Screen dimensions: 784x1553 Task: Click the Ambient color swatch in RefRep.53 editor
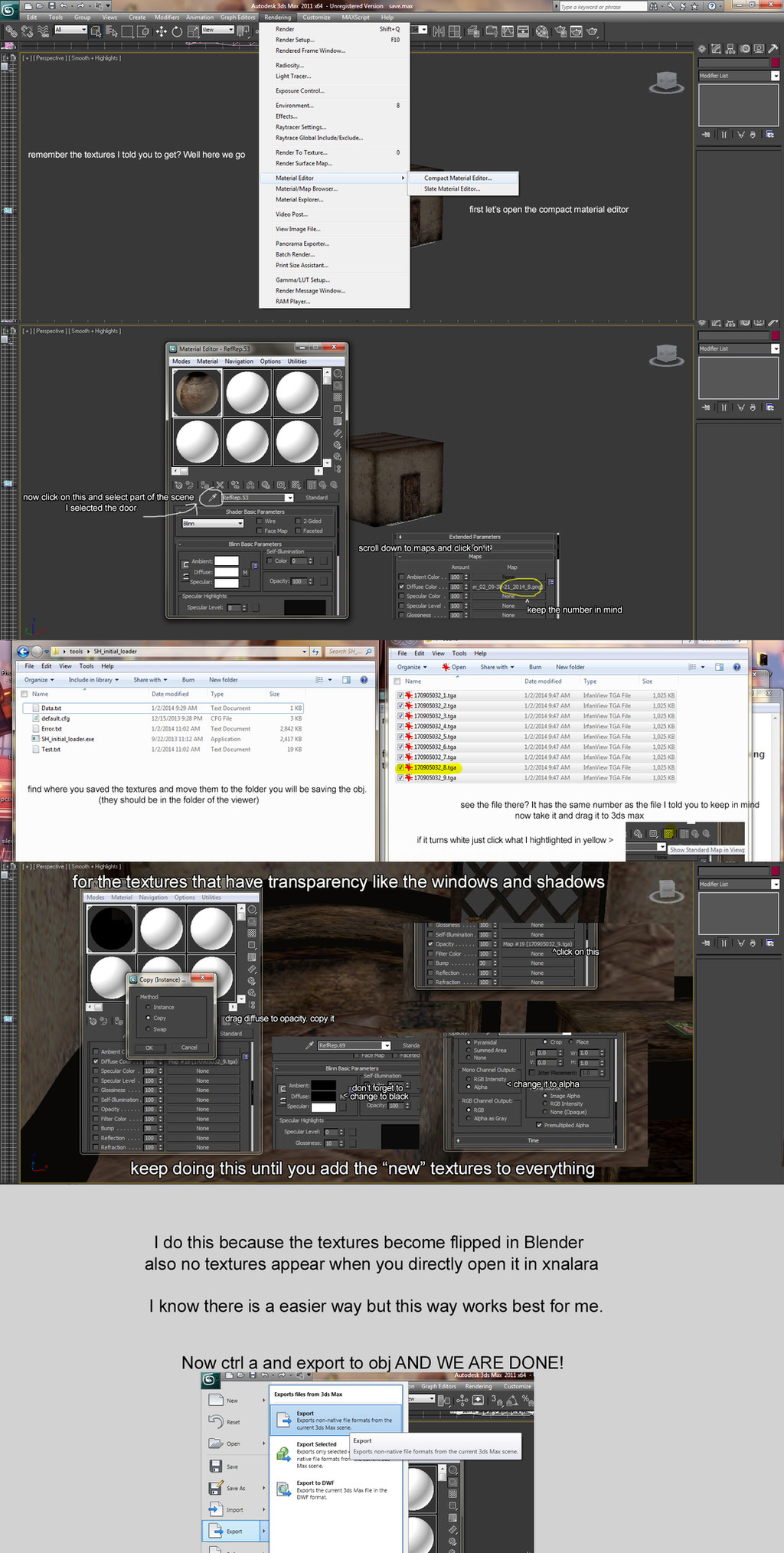pos(227,561)
